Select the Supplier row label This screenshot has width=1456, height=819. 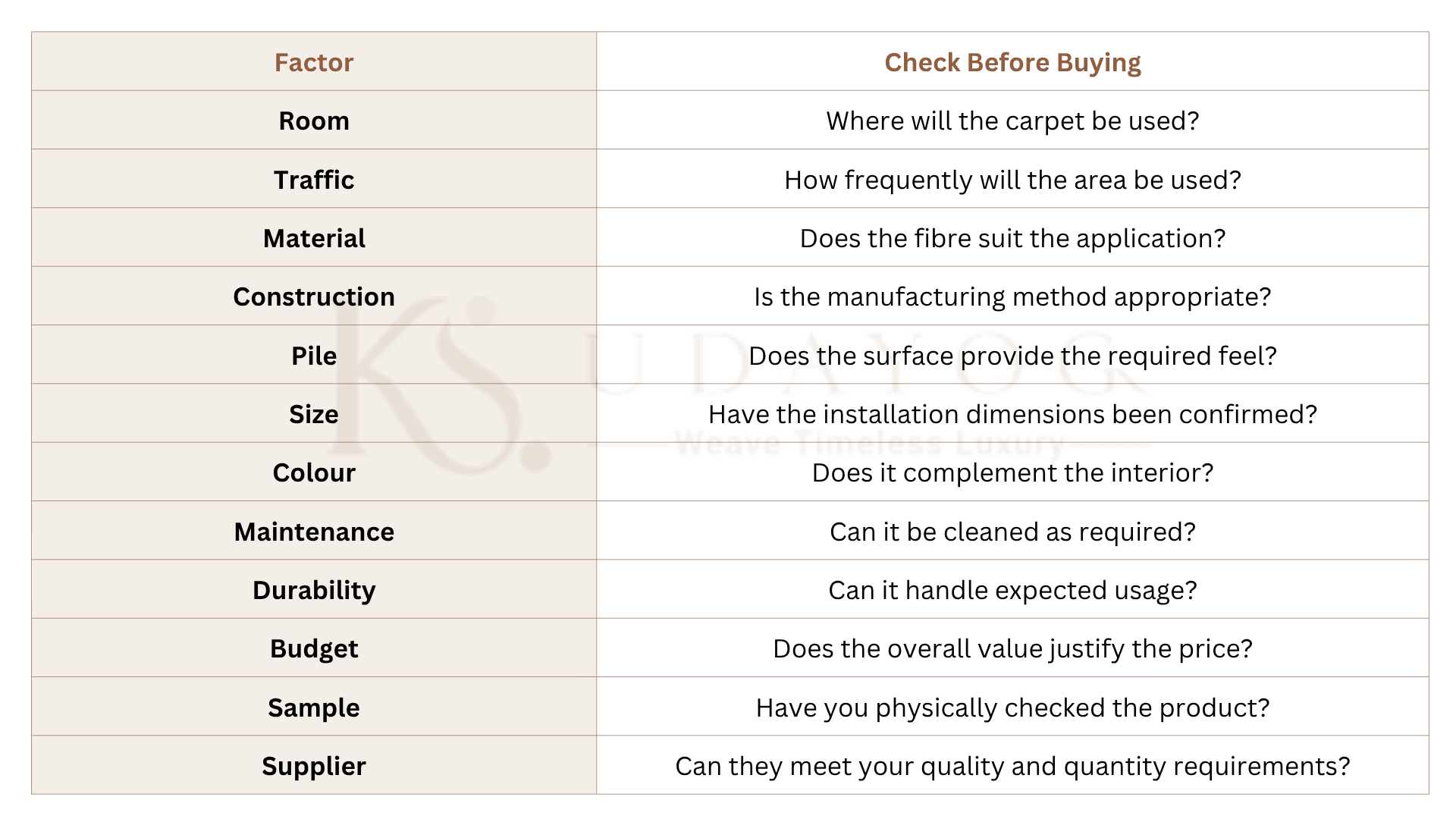[x=314, y=766]
